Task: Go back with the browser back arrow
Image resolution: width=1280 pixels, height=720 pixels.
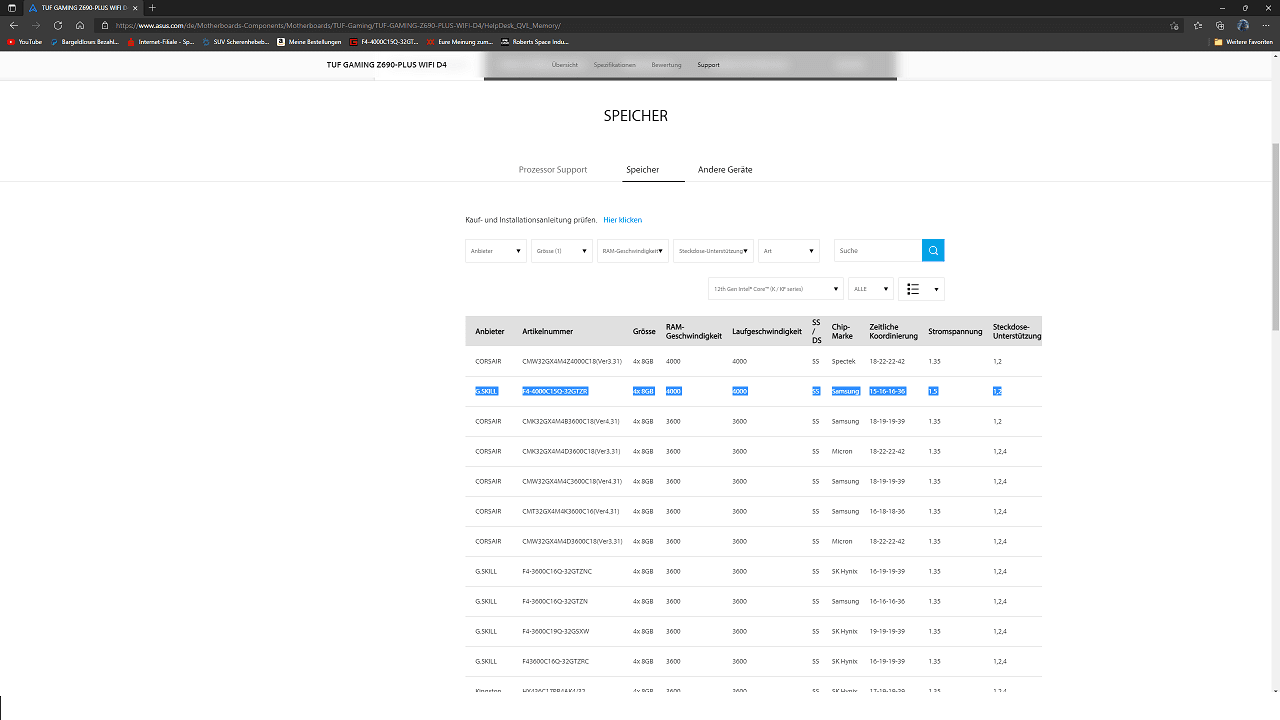Action: [x=13, y=25]
